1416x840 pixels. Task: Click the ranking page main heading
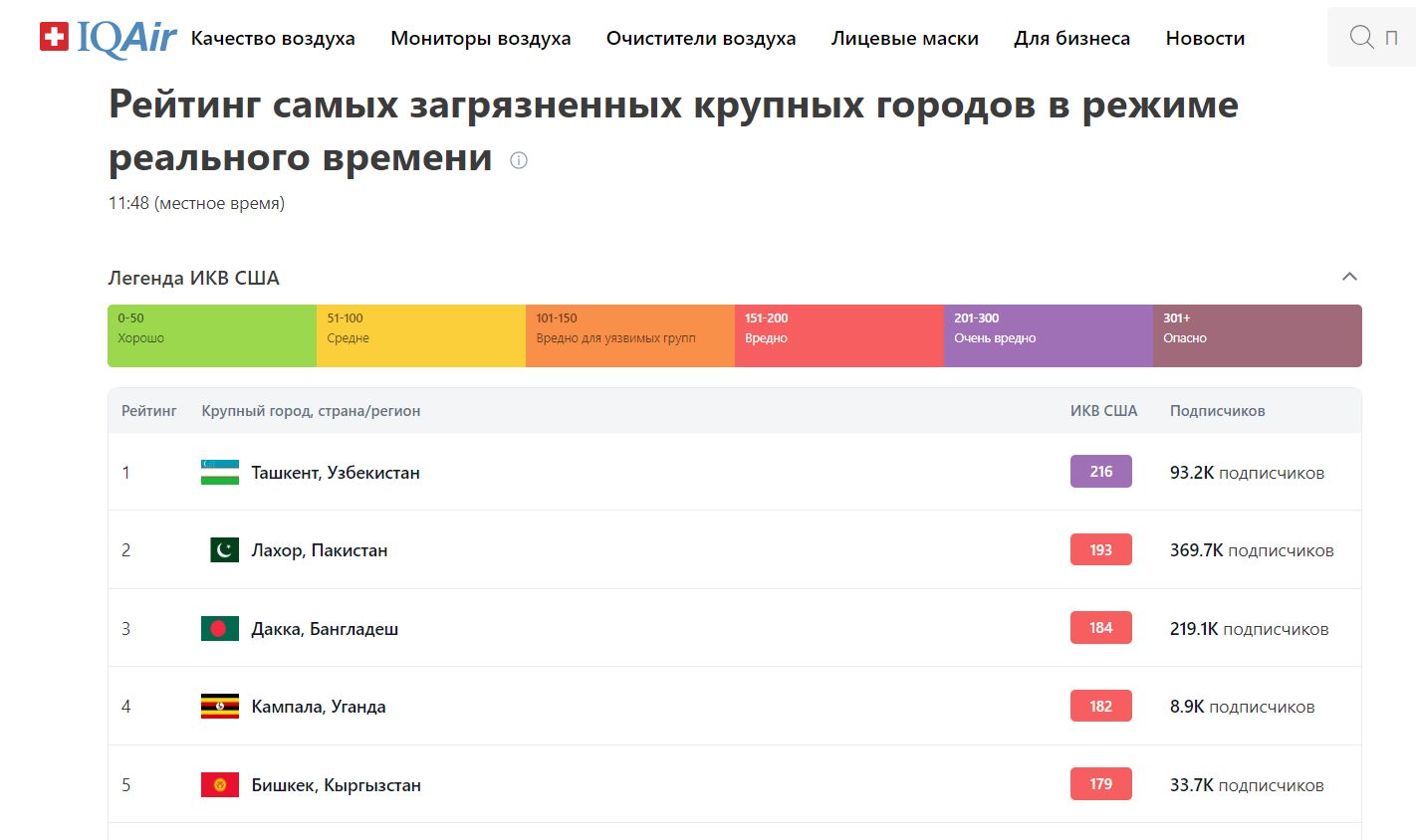point(673,130)
